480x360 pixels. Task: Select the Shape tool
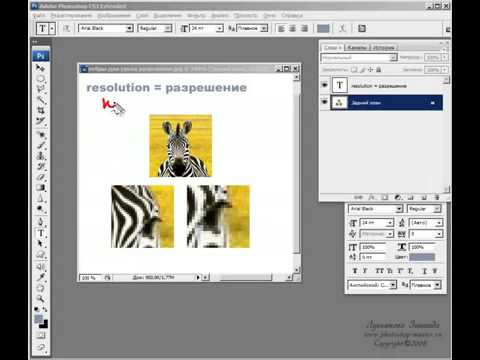40,254
